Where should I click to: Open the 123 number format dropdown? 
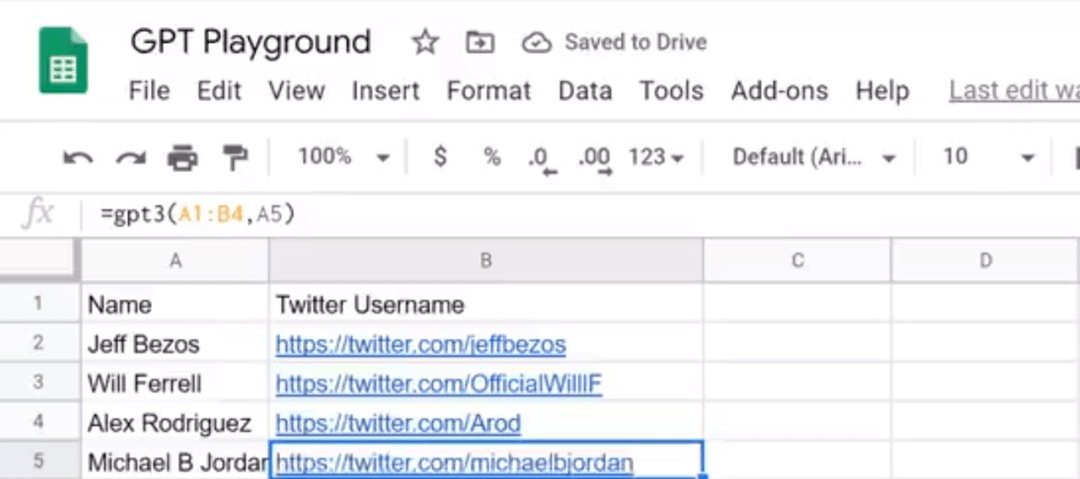656,157
